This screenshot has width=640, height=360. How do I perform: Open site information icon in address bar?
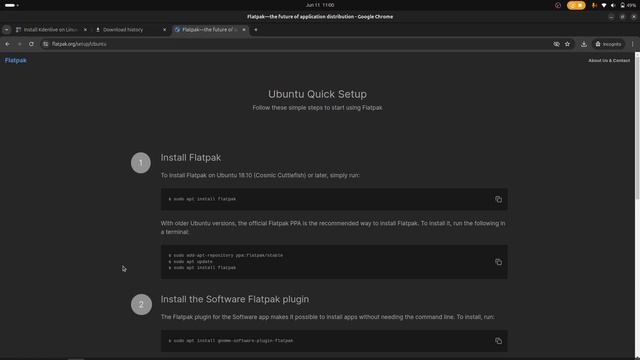tap(46, 44)
